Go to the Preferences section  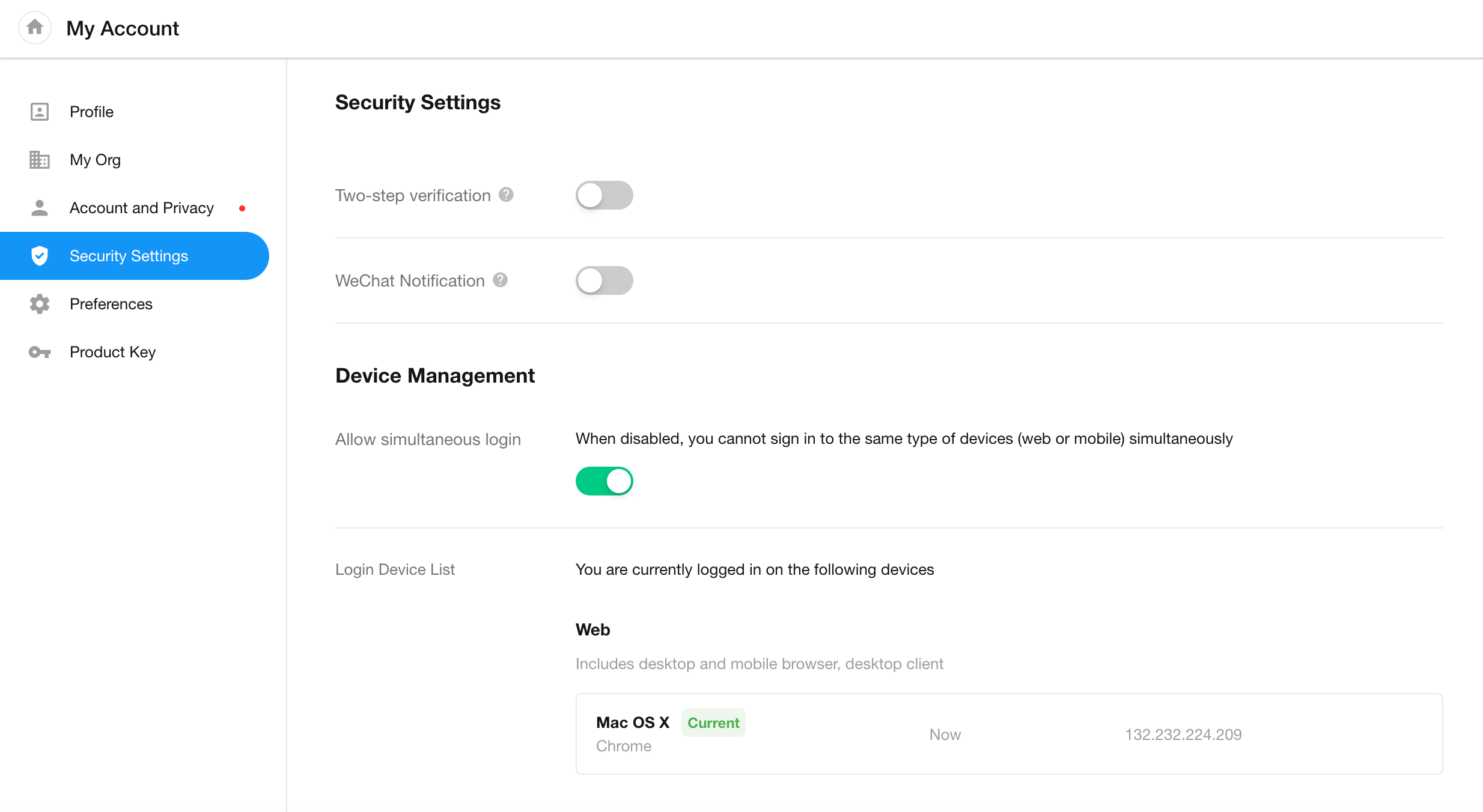pos(111,304)
